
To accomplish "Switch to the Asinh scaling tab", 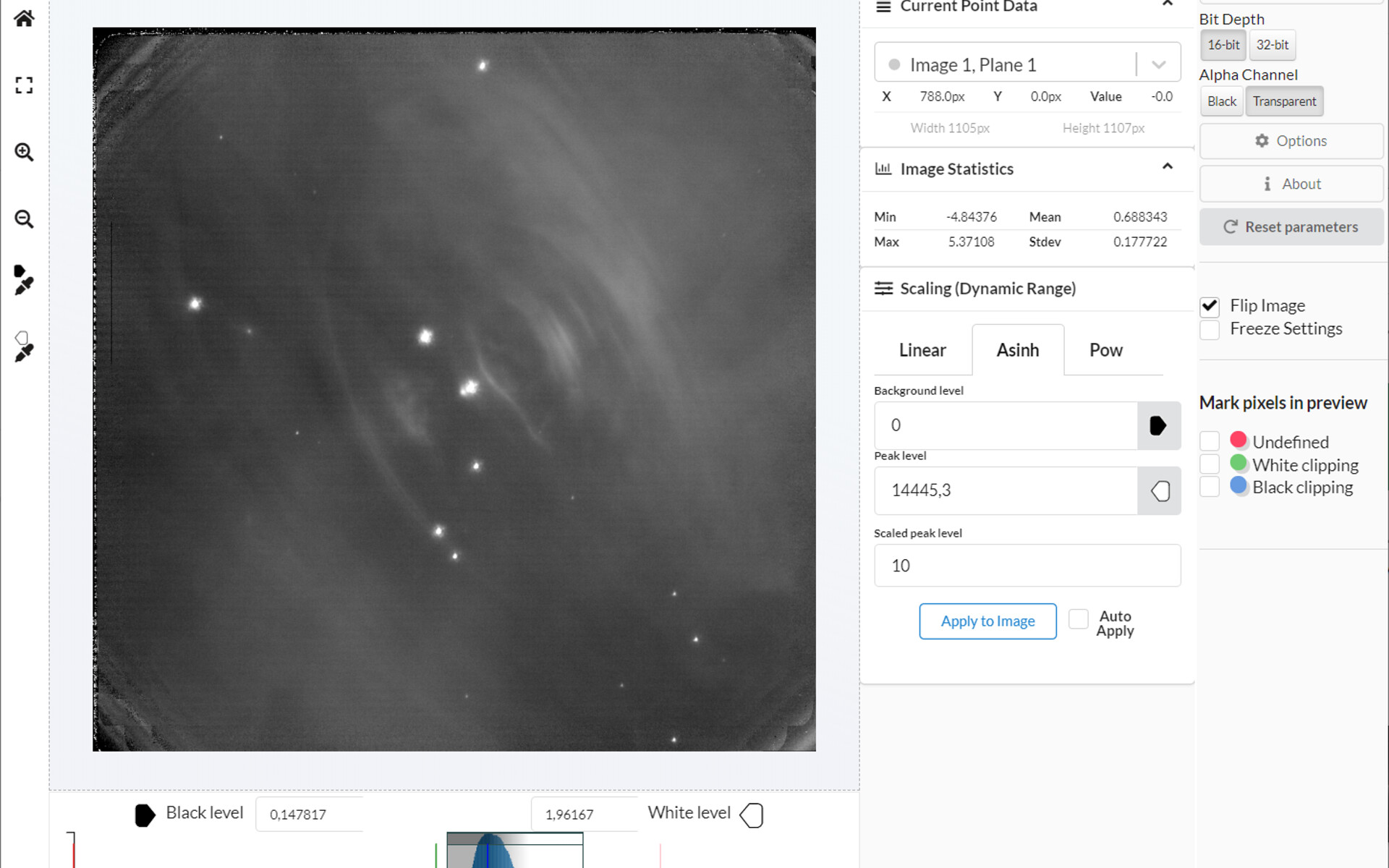I will pos(1018,350).
